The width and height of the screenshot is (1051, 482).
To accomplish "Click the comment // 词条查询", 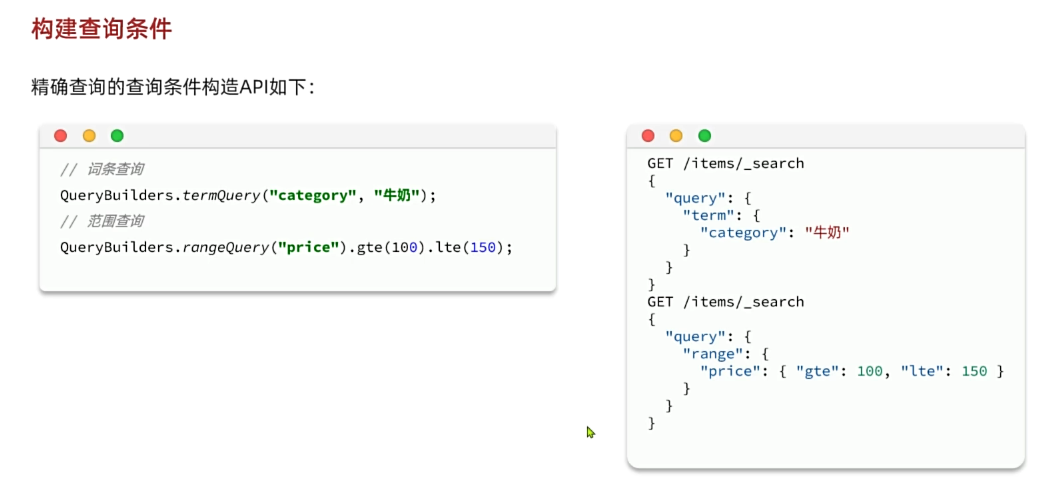I will [101, 169].
